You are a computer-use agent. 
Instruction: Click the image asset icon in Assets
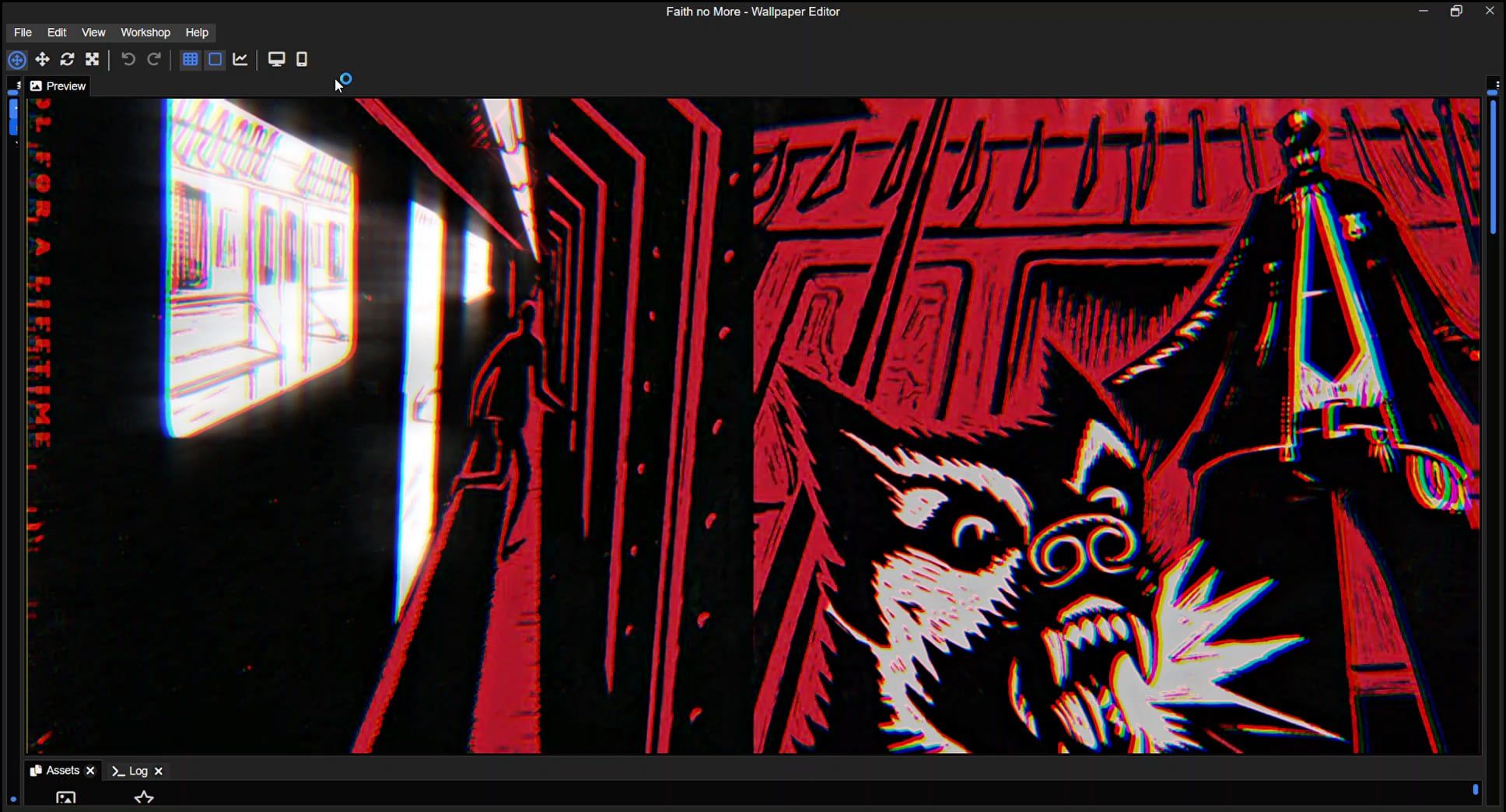[66, 798]
